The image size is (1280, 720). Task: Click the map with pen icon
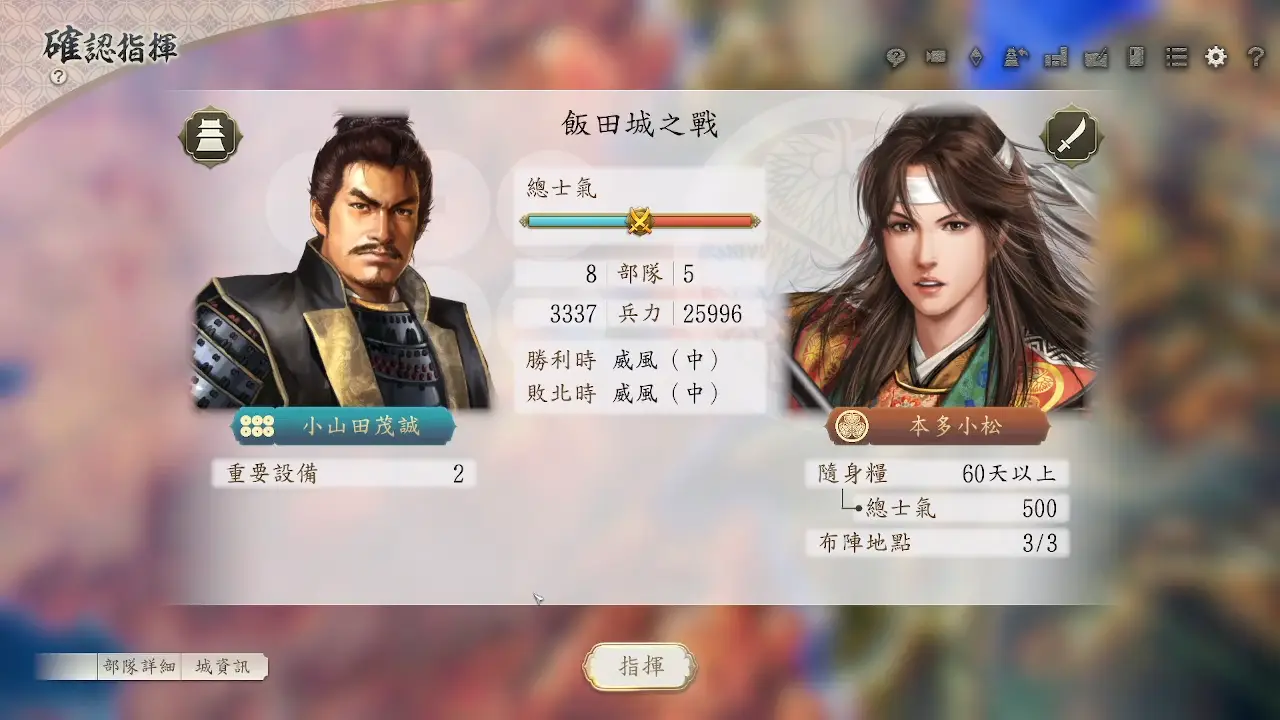(x=1096, y=57)
